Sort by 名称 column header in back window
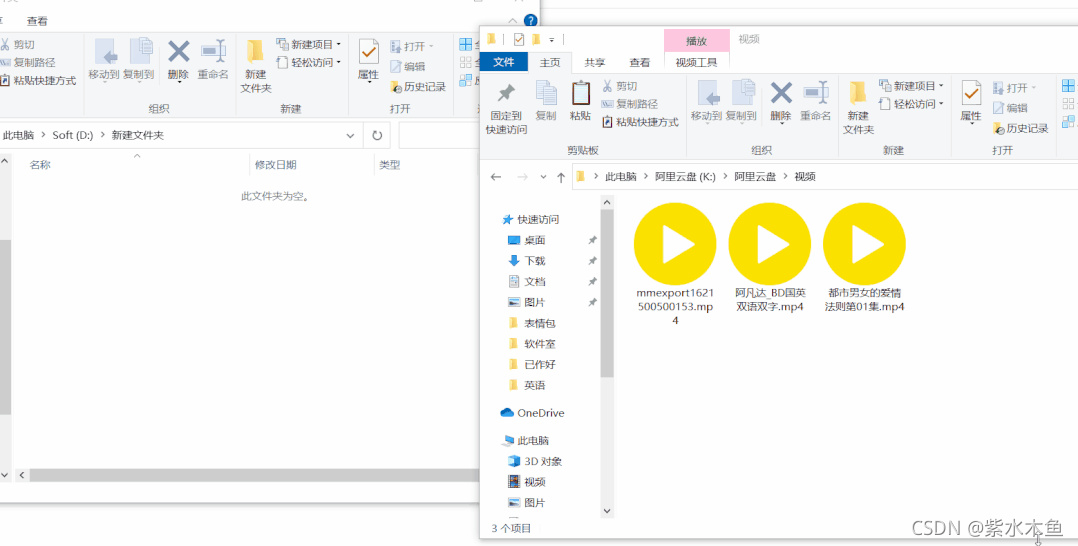The height and width of the screenshot is (546, 1078). (x=40, y=165)
